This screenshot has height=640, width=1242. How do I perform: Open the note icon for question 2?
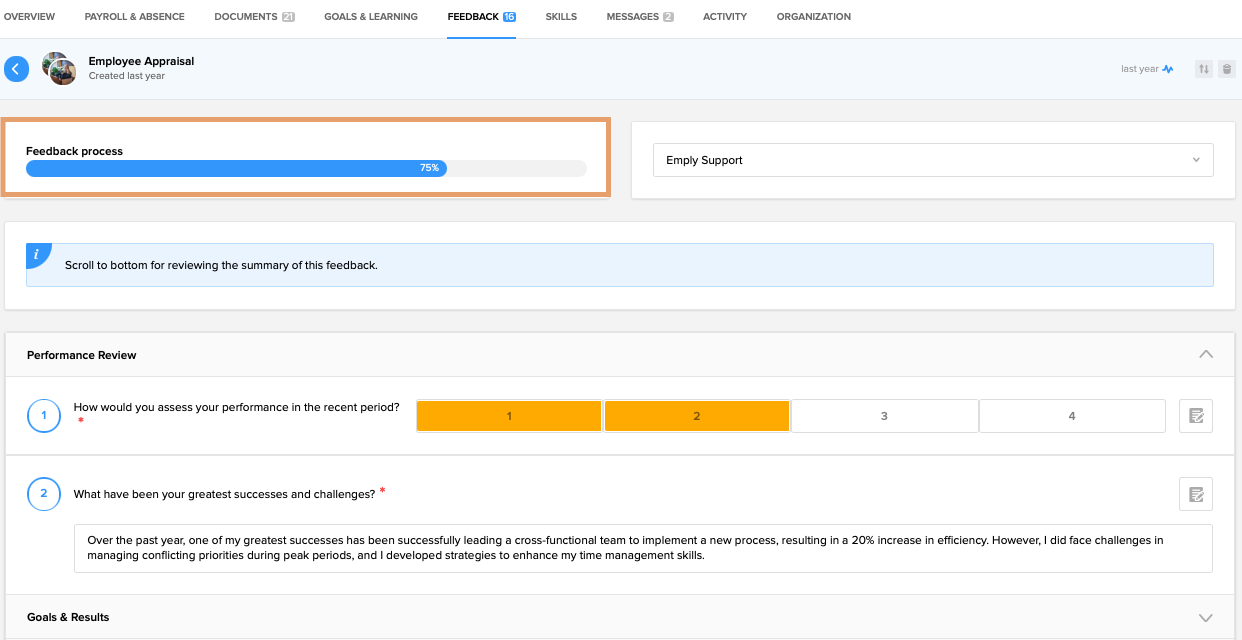(1195, 494)
